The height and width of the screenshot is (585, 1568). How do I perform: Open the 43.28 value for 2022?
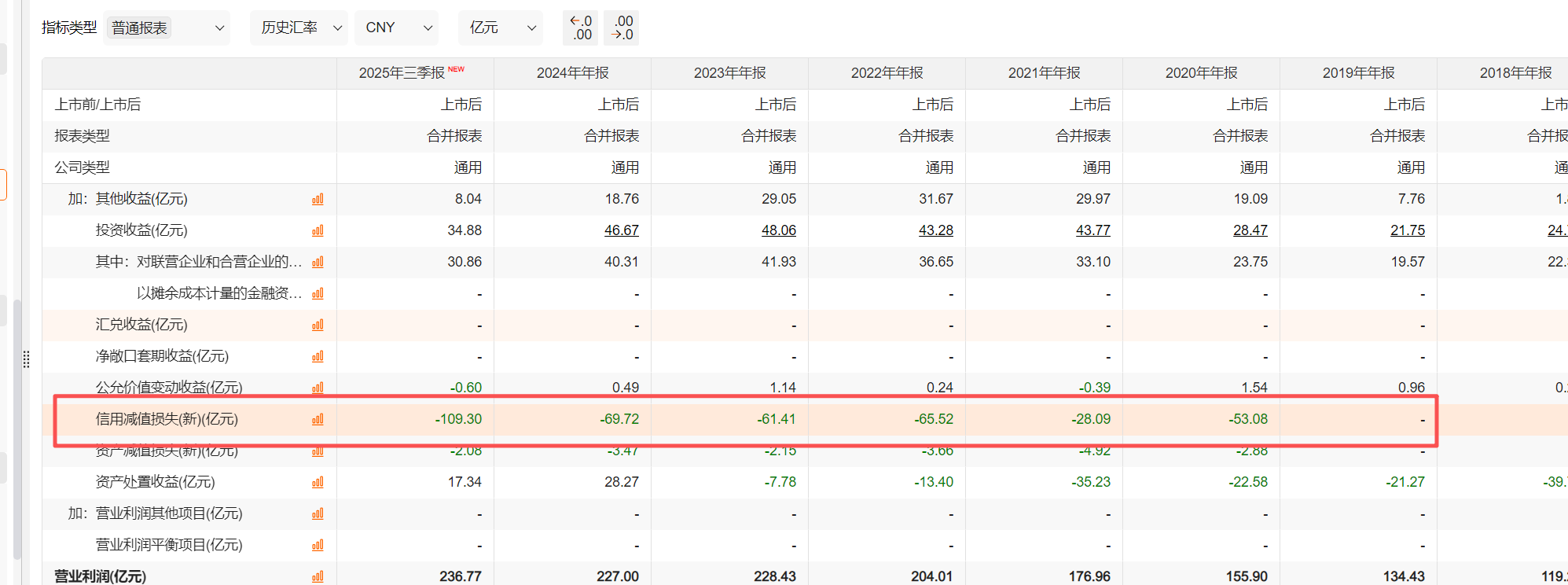coord(935,230)
